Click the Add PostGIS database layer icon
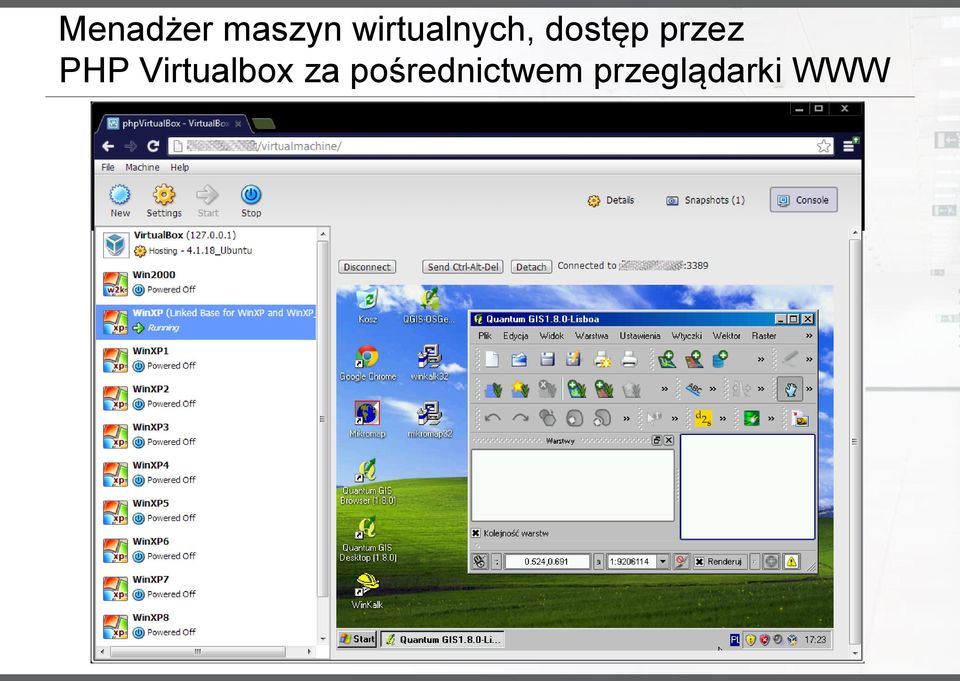The height and width of the screenshot is (681, 960). click(x=721, y=359)
